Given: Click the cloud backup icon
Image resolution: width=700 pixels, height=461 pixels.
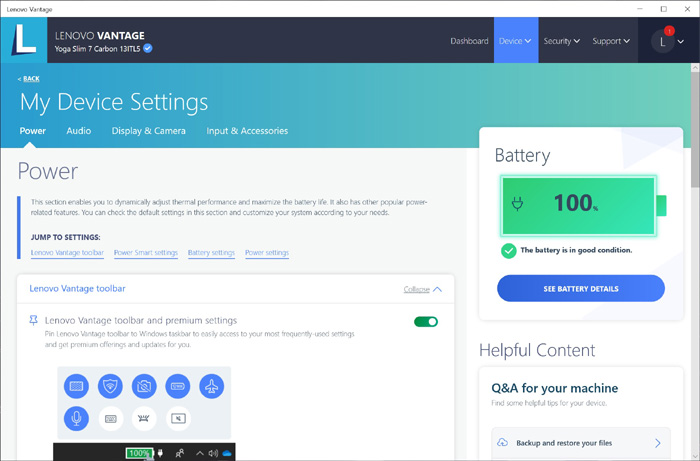Looking at the screenshot, I should click(x=503, y=443).
